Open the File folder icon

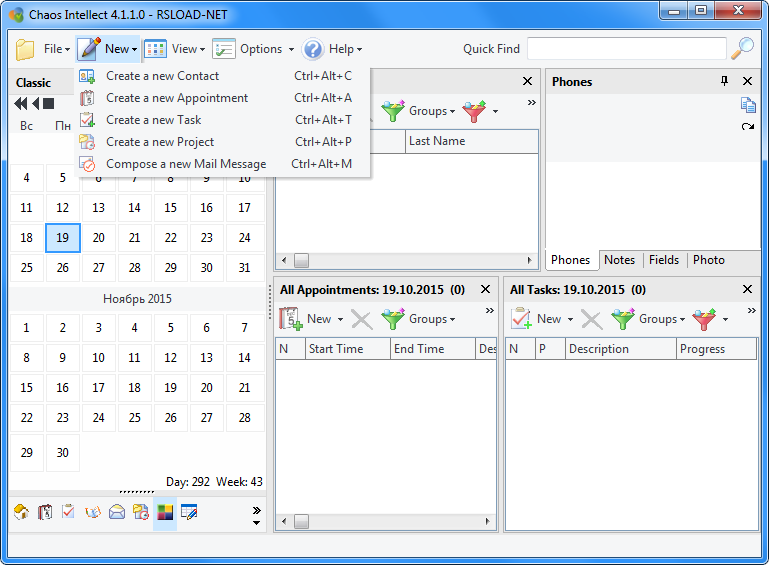point(25,49)
